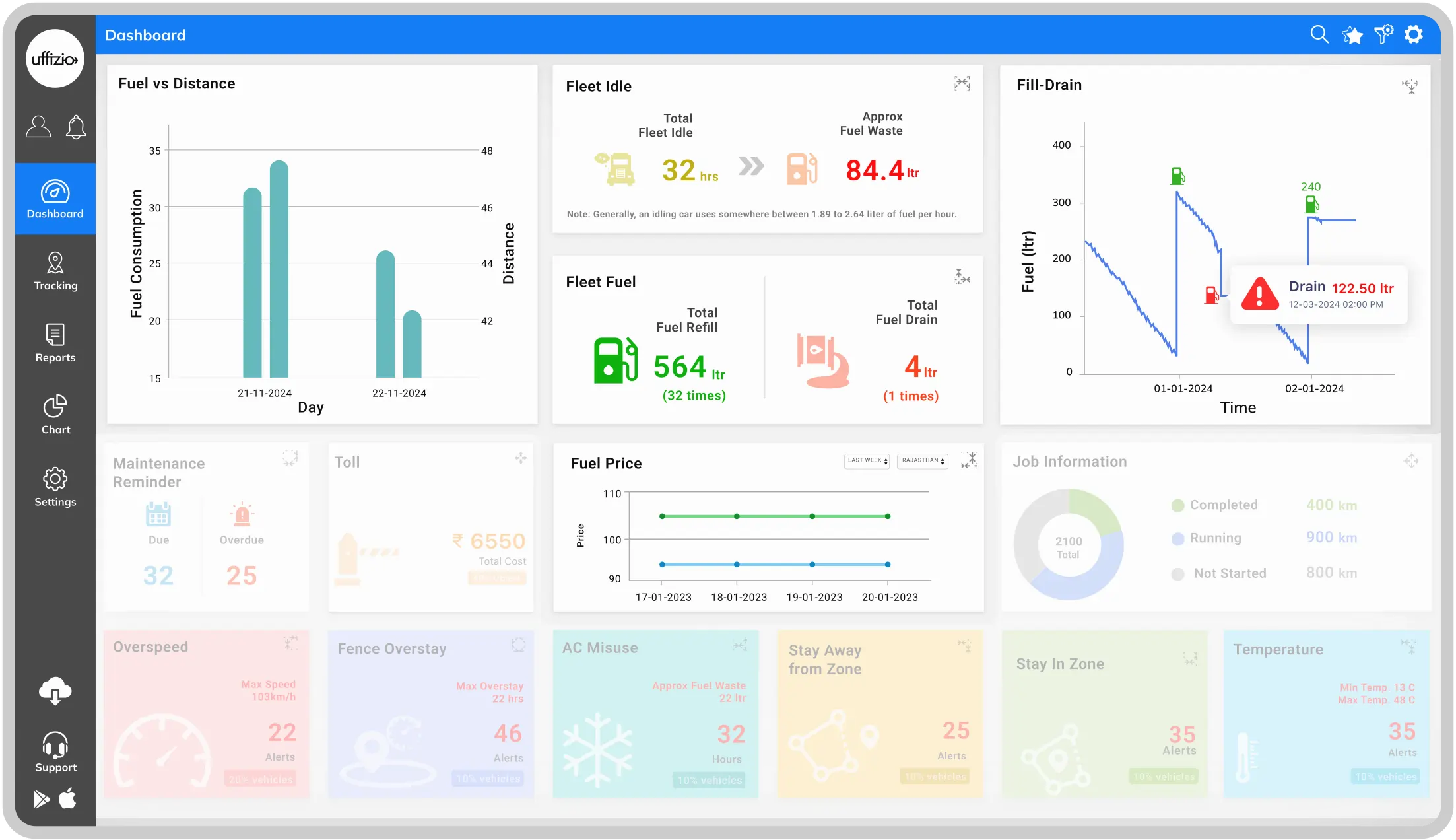The image size is (1456, 840).
Task: Open the favorites star icon
Action: pos(1352,35)
